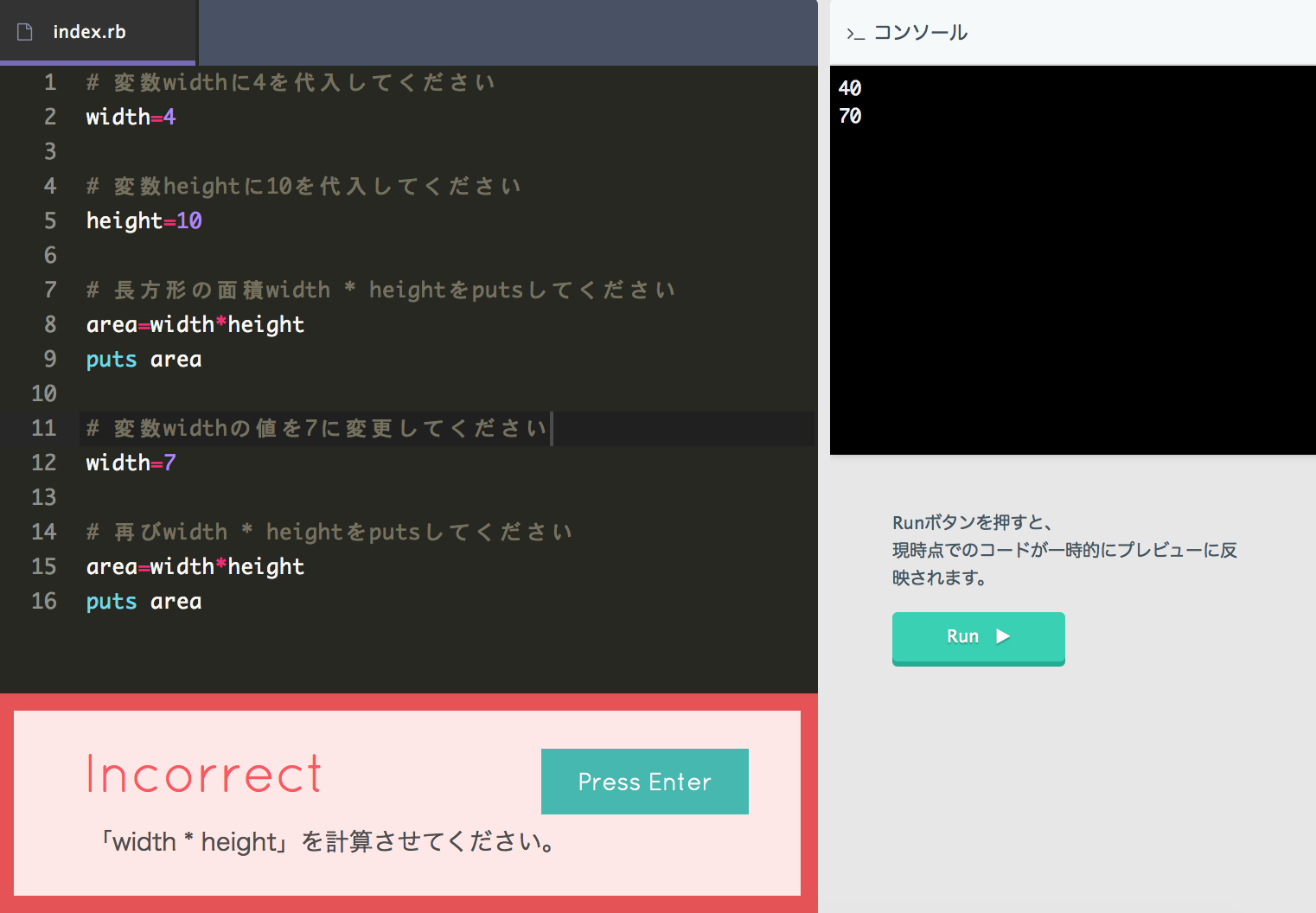The height and width of the screenshot is (913, 1316).
Task: Click the コンソール panel title
Action: pos(920,33)
